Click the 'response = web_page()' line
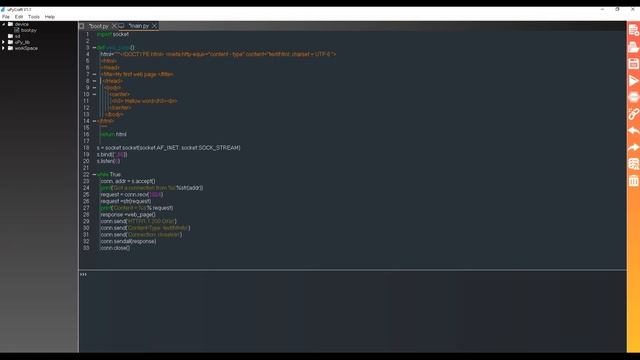The height and width of the screenshot is (360, 640). (128, 215)
